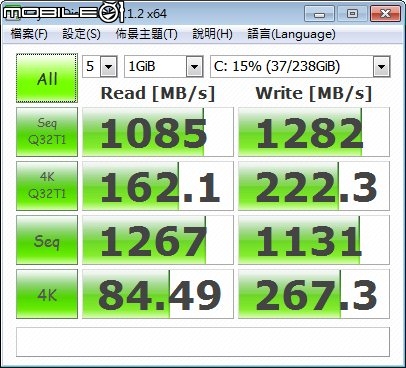Click the empty comment field at bottom

(203, 342)
